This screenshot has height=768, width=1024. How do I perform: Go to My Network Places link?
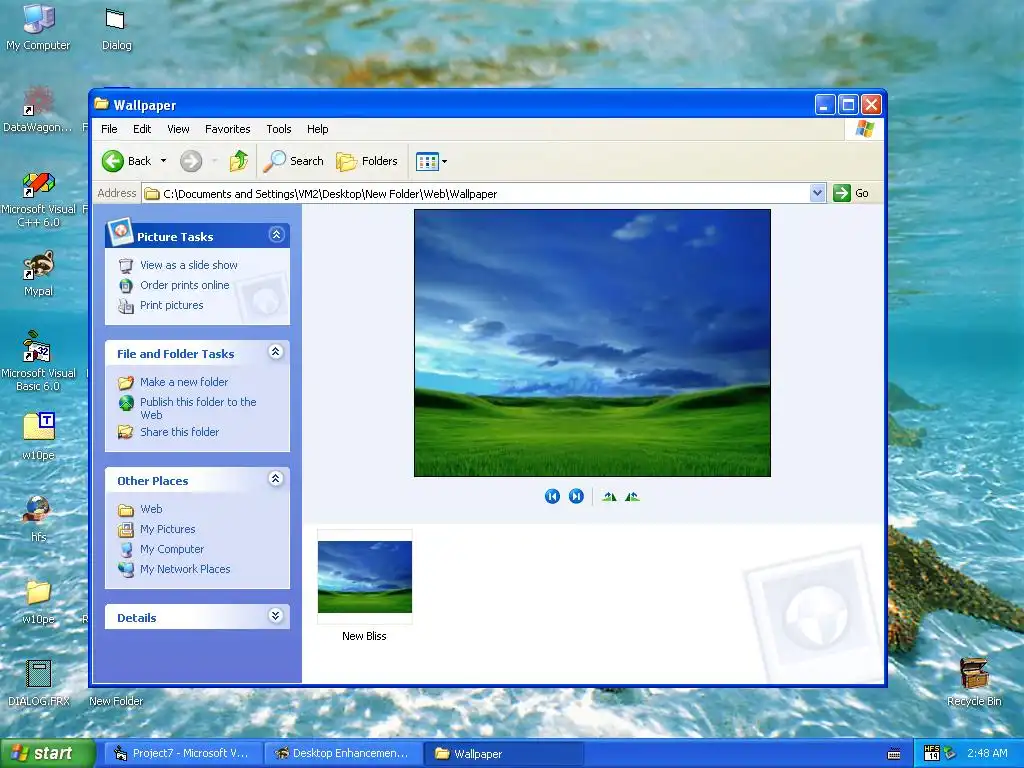(185, 569)
